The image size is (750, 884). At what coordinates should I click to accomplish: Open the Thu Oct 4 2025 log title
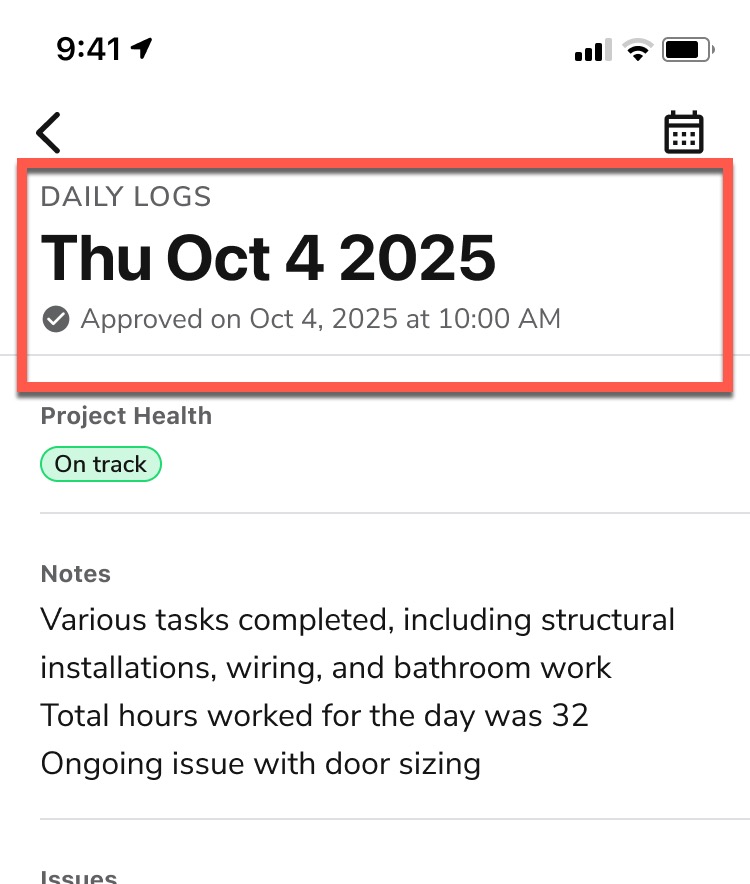point(268,257)
